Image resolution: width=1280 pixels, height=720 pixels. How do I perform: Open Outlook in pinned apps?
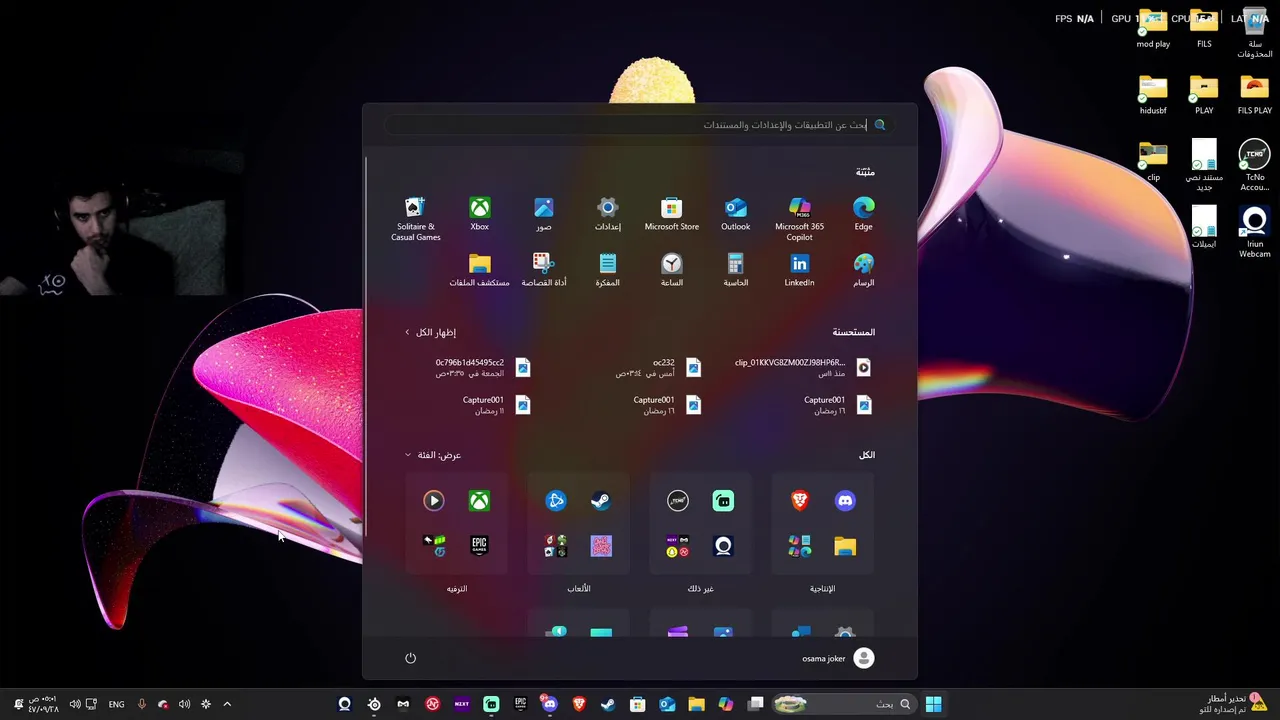736,214
